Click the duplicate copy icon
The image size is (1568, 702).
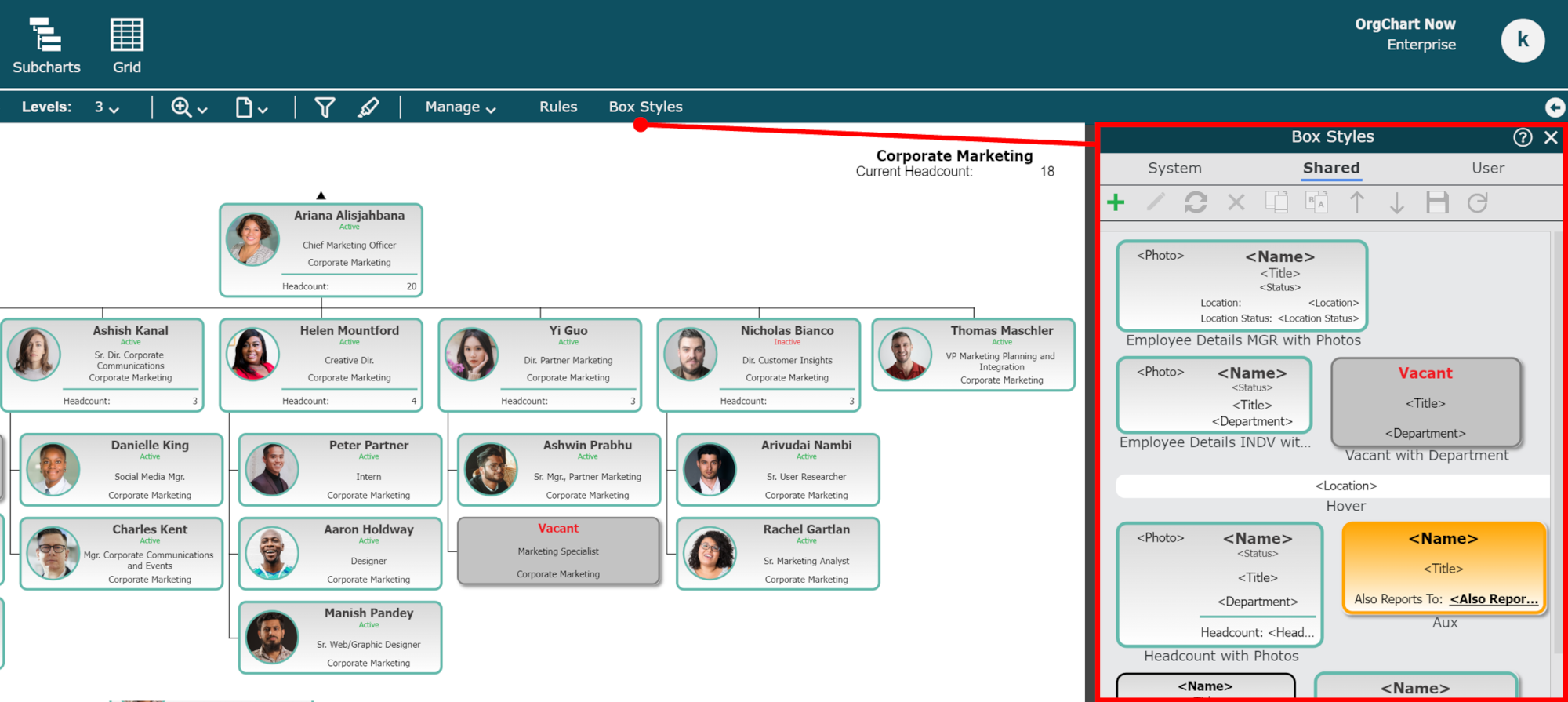(1276, 202)
